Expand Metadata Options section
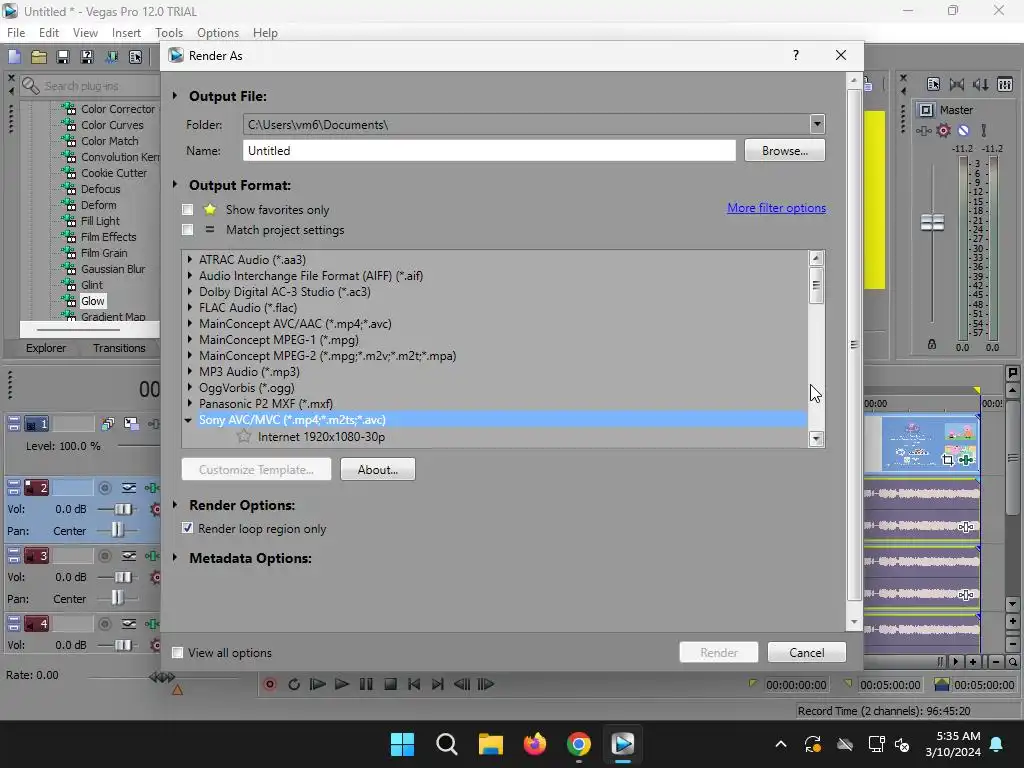 [175, 558]
